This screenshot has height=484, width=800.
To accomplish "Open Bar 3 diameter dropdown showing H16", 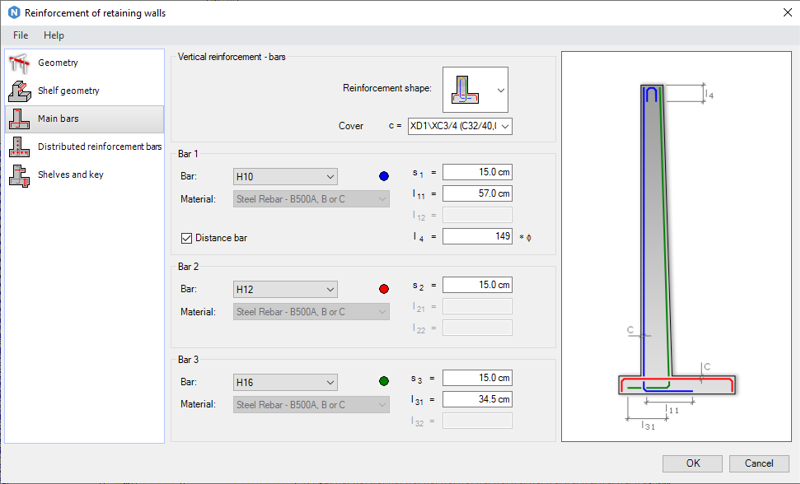I will (285, 382).
